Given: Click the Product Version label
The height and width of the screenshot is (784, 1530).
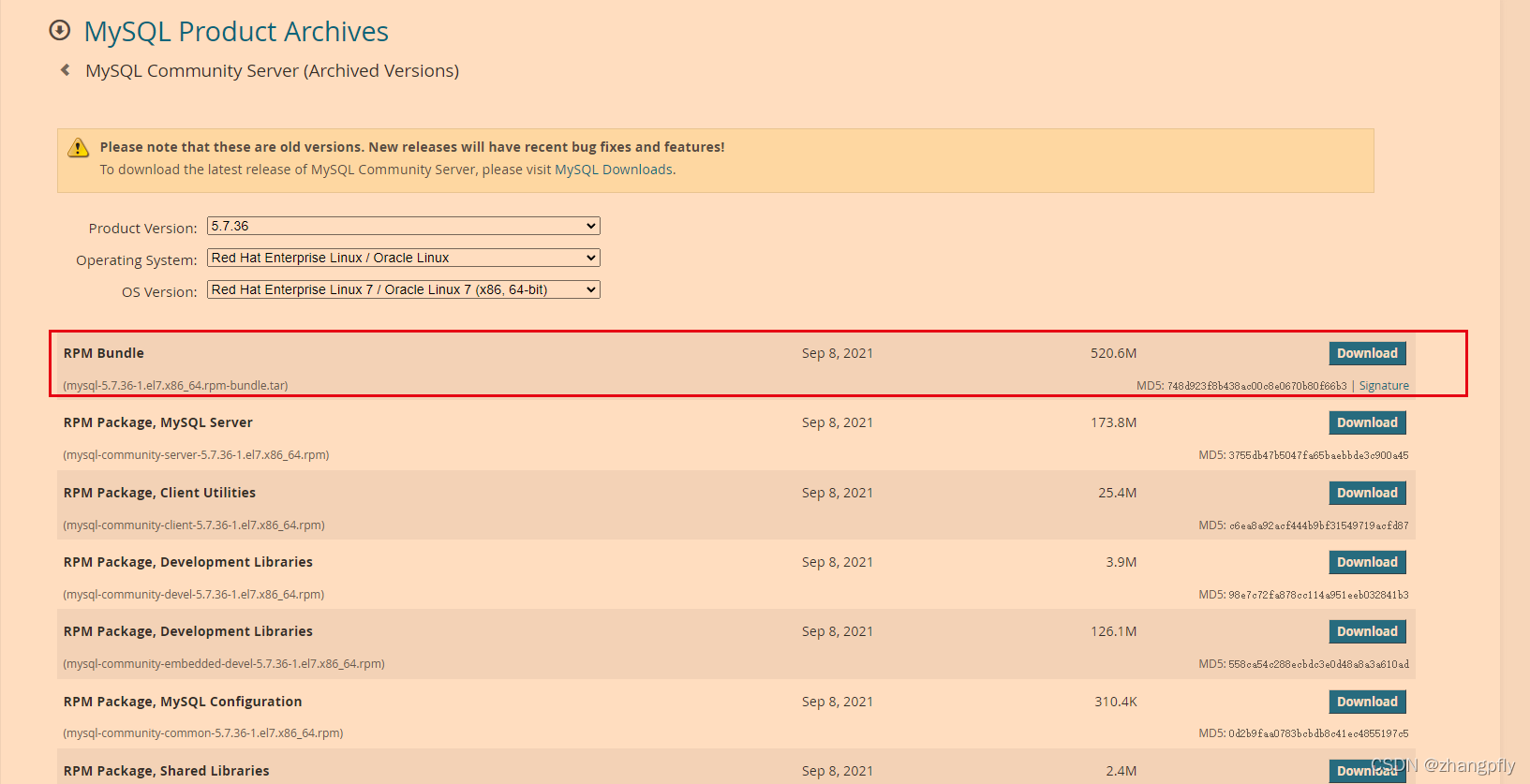Looking at the screenshot, I should click(x=142, y=229).
